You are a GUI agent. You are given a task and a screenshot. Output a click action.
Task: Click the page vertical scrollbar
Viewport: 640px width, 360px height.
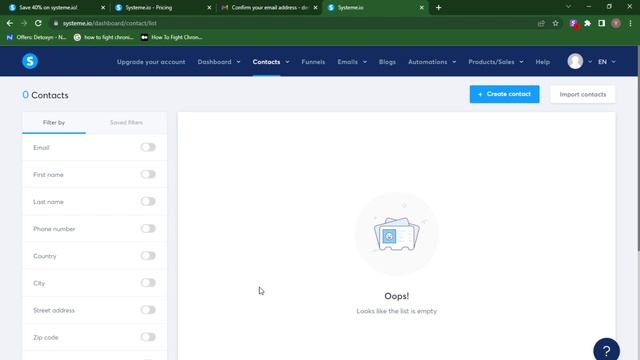tap(638, 149)
